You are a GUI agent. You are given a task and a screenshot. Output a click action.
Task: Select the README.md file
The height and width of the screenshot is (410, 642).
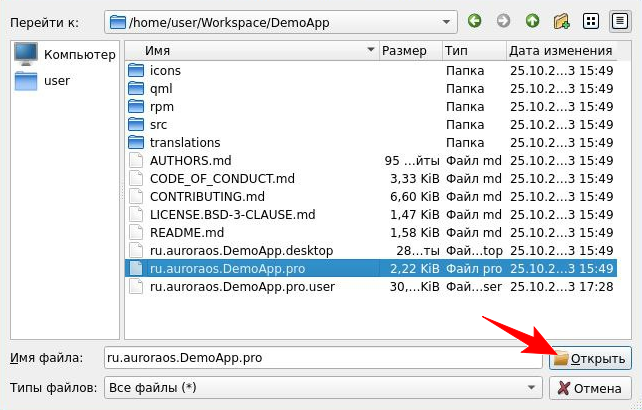(186, 233)
